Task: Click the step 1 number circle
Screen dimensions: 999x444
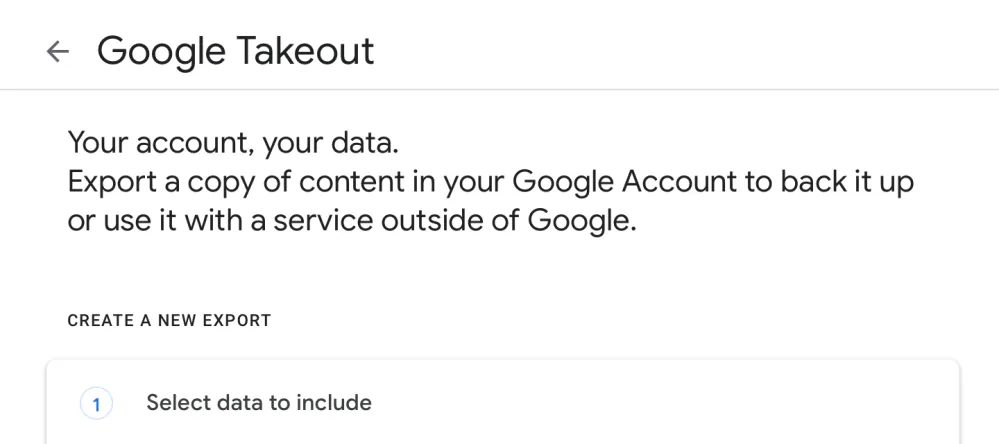Action: 96,404
